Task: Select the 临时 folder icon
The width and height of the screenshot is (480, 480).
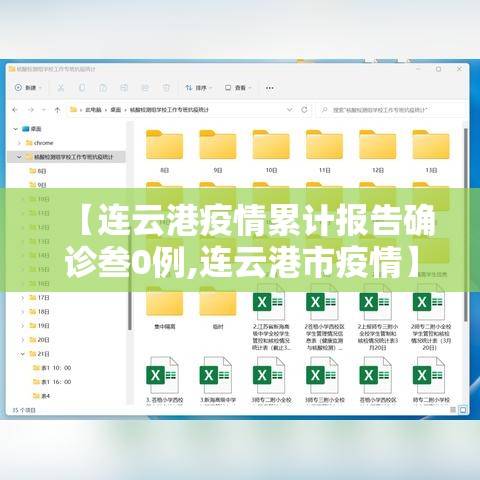Action: click(218, 301)
